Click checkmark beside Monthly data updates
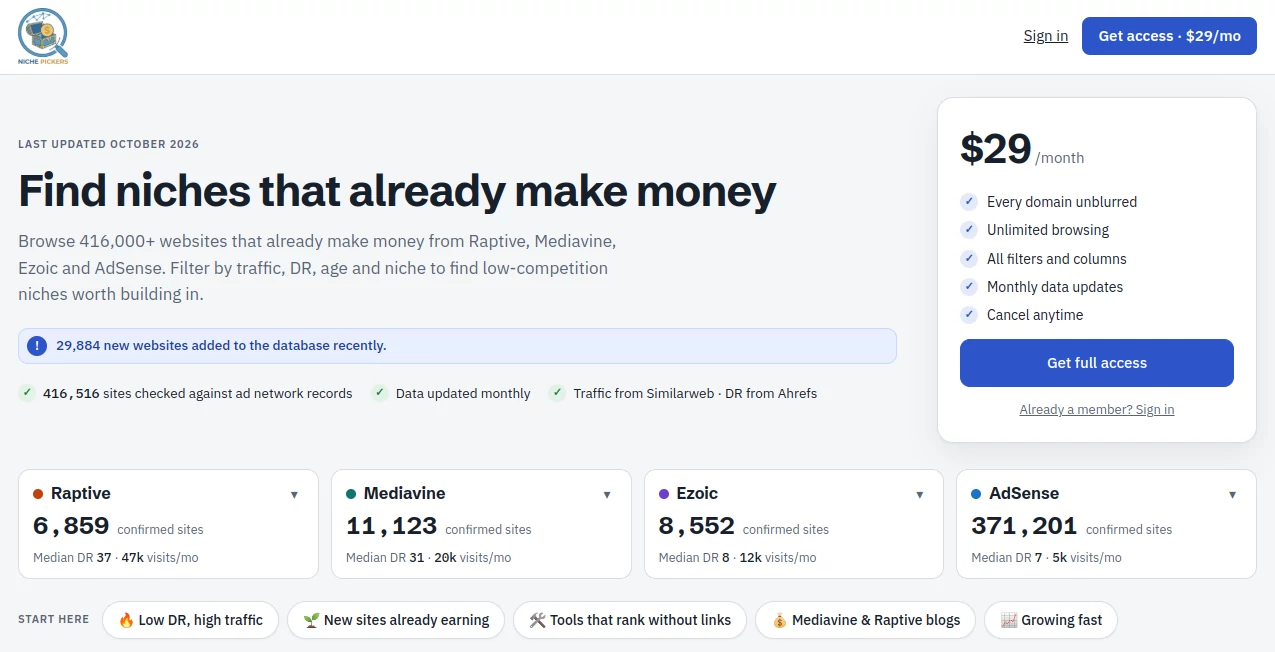The width and height of the screenshot is (1275, 652). pyautogui.click(x=968, y=286)
